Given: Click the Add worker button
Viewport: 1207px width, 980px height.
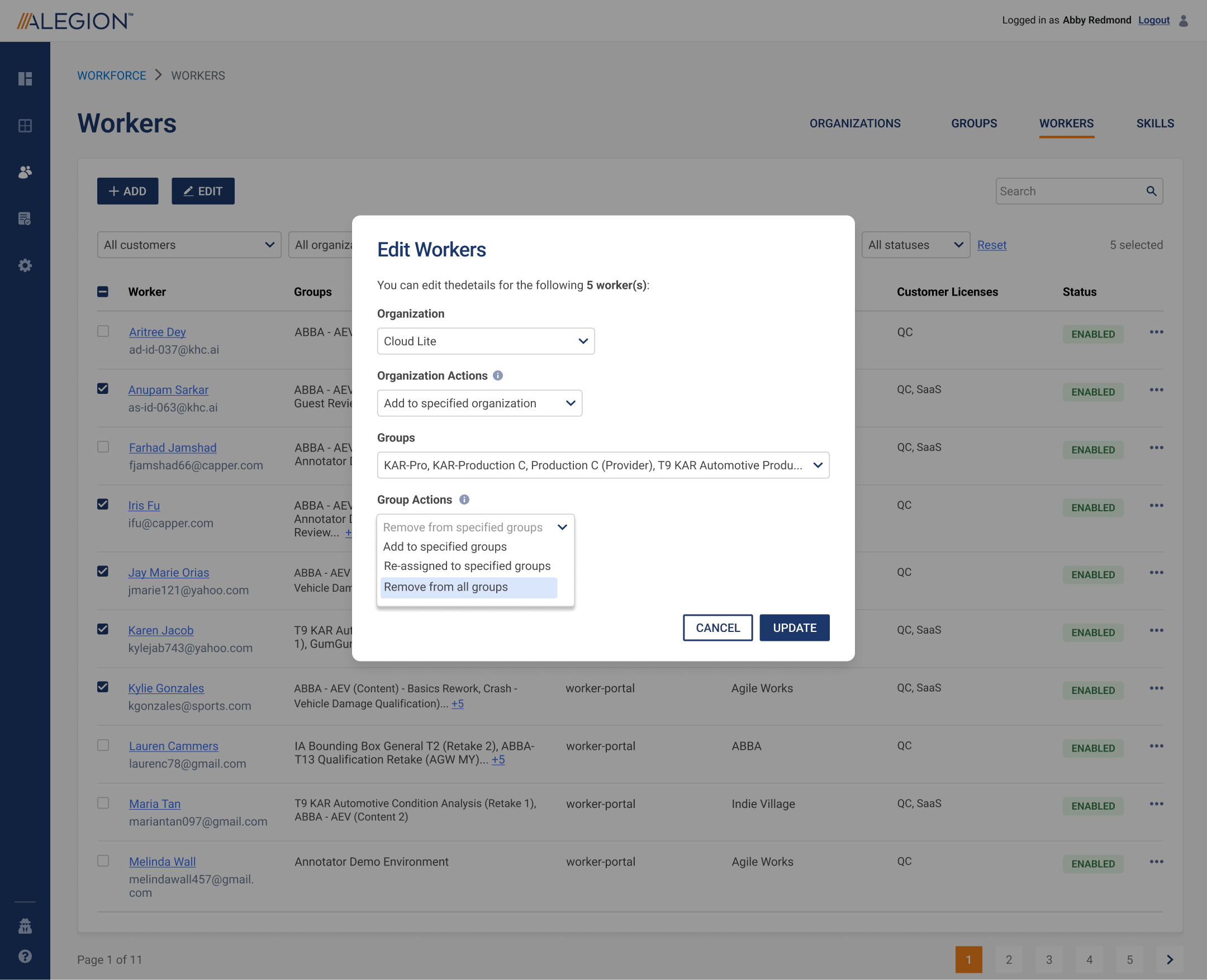Looking at the screenshot, I should pyautogui.click(x=127, y=192).
